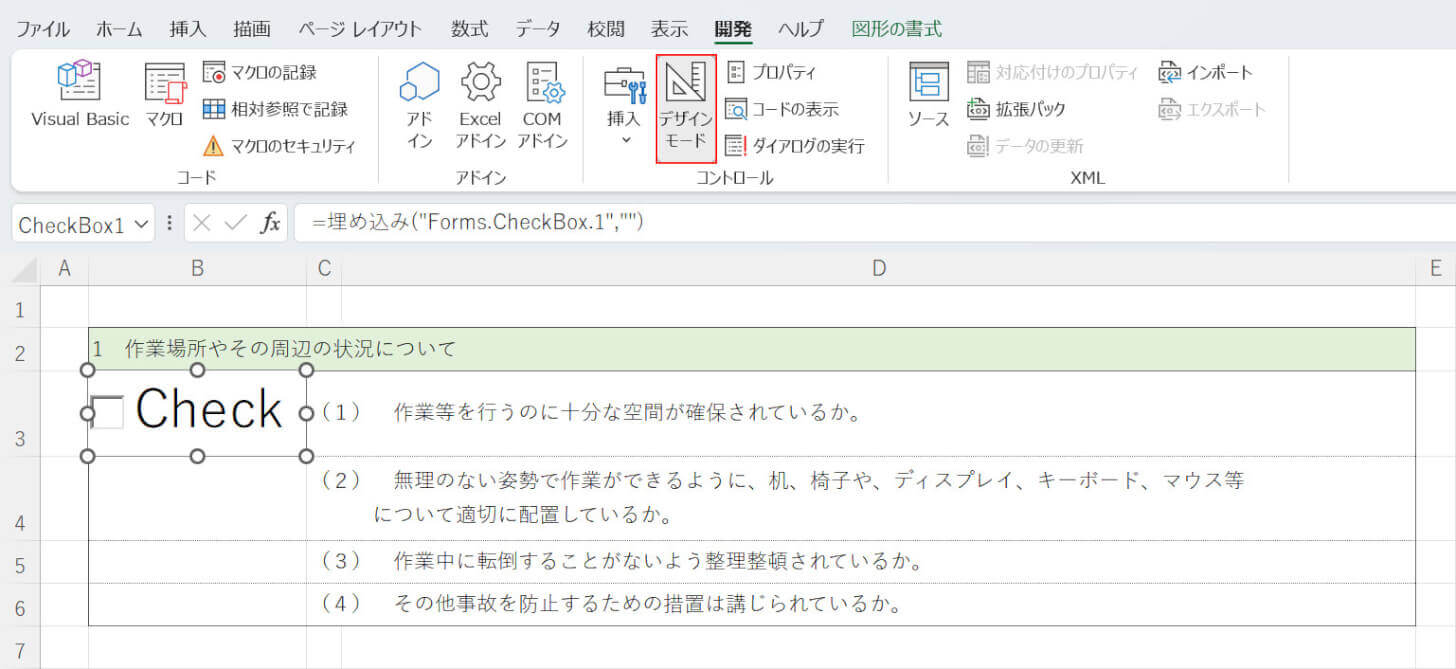
Task: Toggle デザインモード (Design Mode)
Action: [x=685, y=108]
